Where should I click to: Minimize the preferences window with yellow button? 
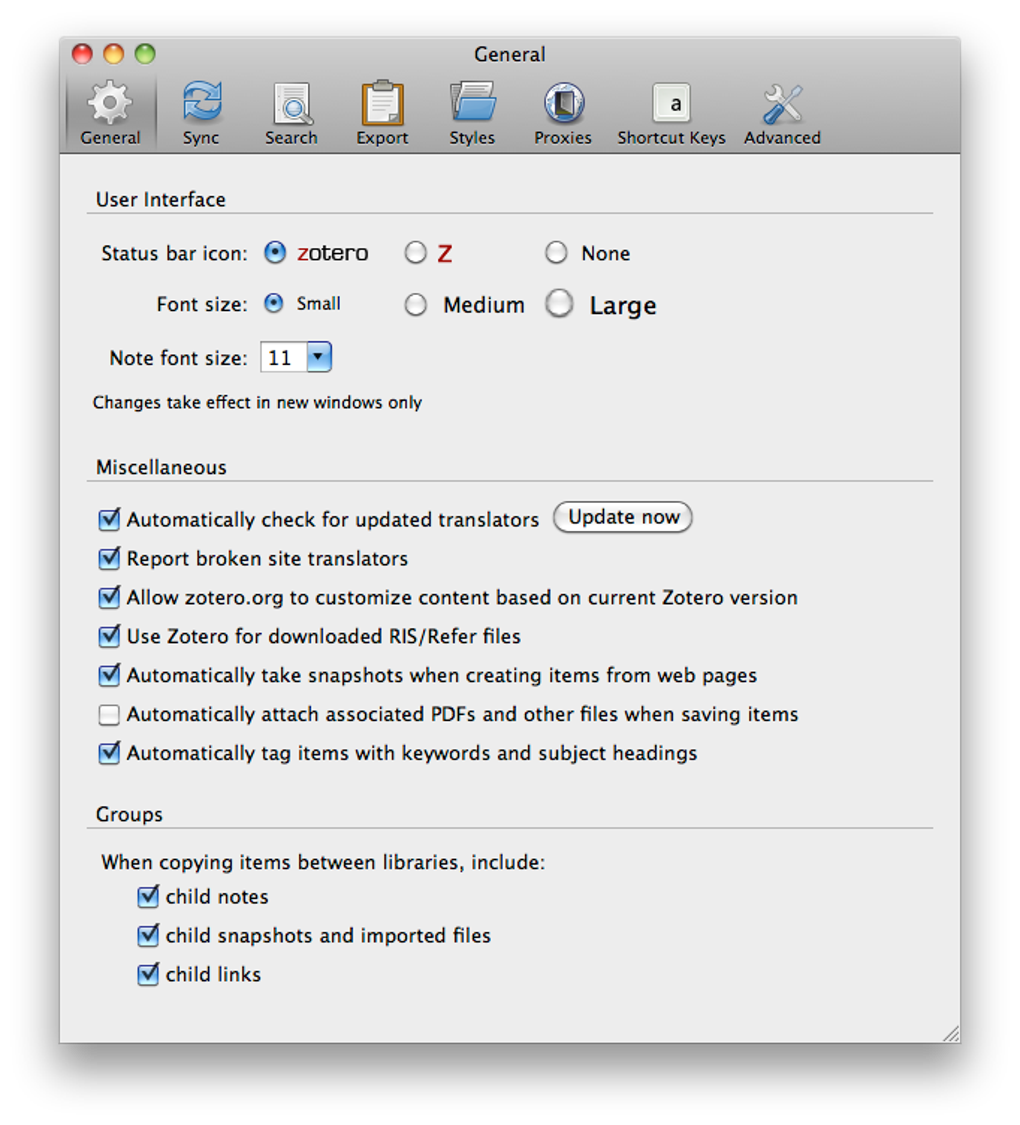click(114, 54)
